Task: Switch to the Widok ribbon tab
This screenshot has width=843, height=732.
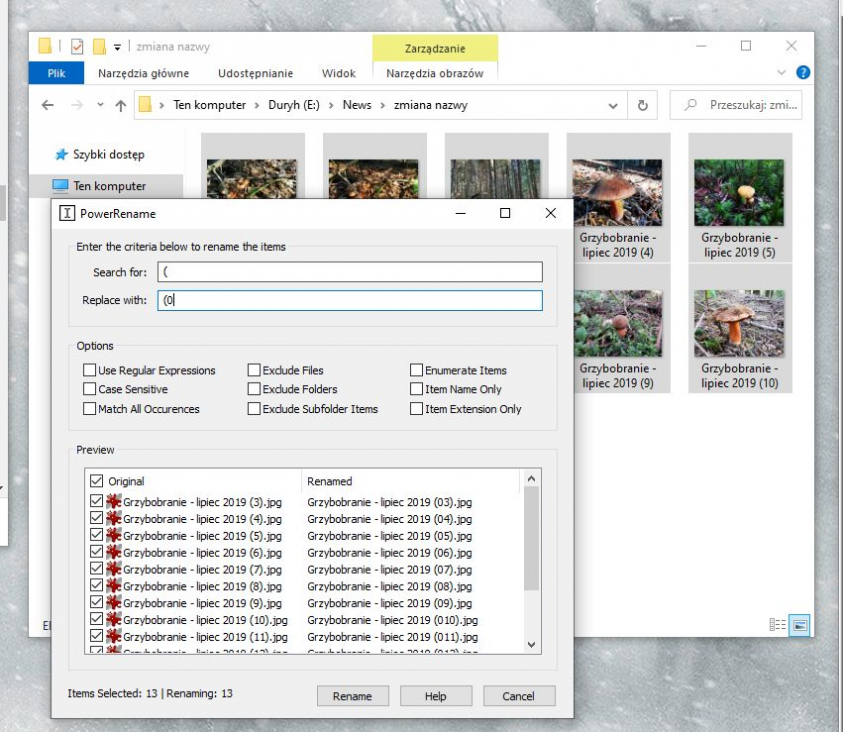Action: coord(338,72)
